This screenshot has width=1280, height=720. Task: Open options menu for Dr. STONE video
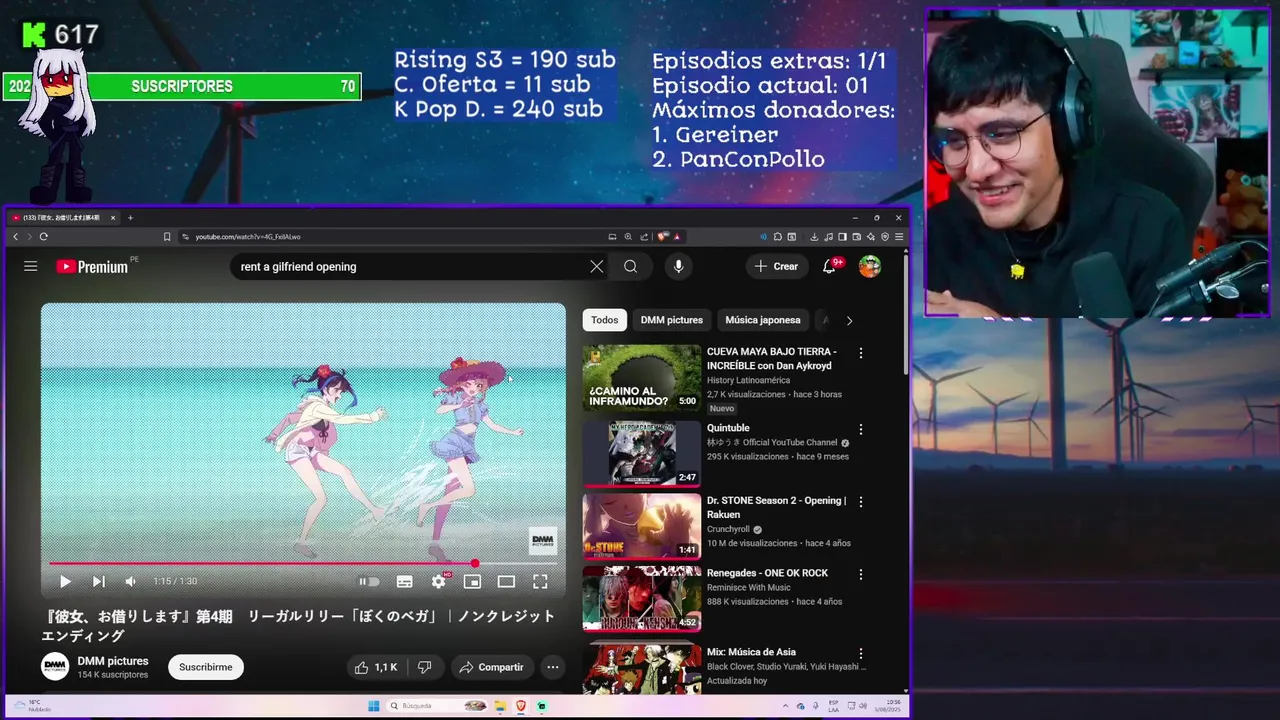[861, 502]
